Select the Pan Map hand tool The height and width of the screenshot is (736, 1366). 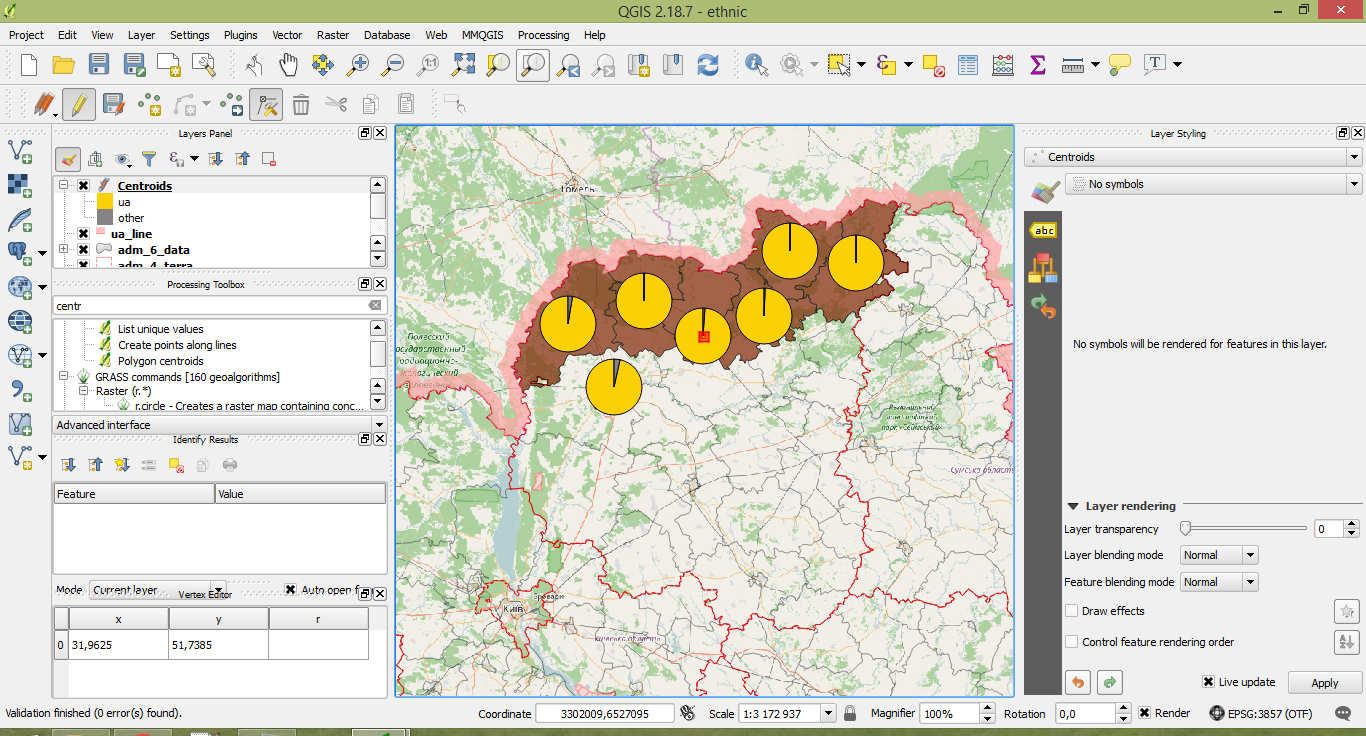(x=288, y=65)
